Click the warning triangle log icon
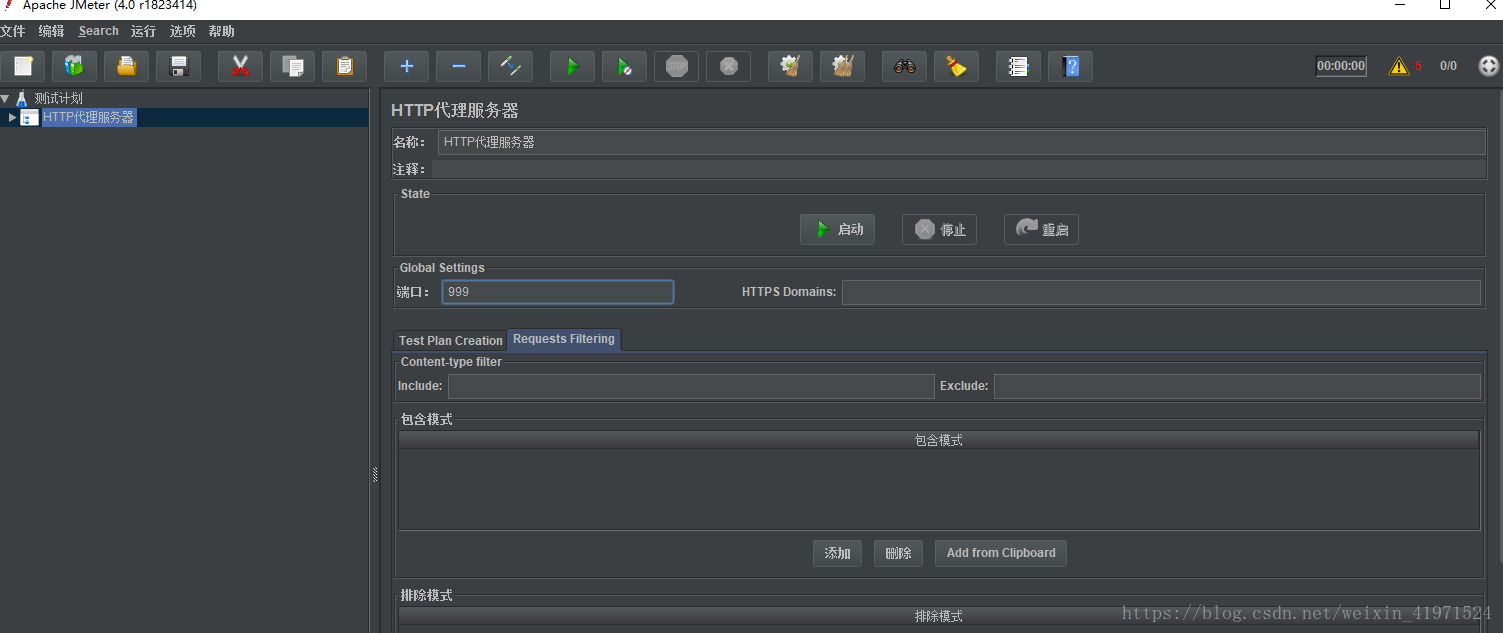1503x633 pixels. pos(1399,66)
